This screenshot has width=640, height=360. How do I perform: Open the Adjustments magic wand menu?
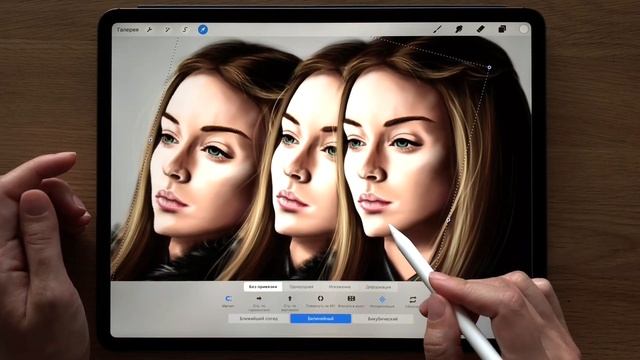167,29
